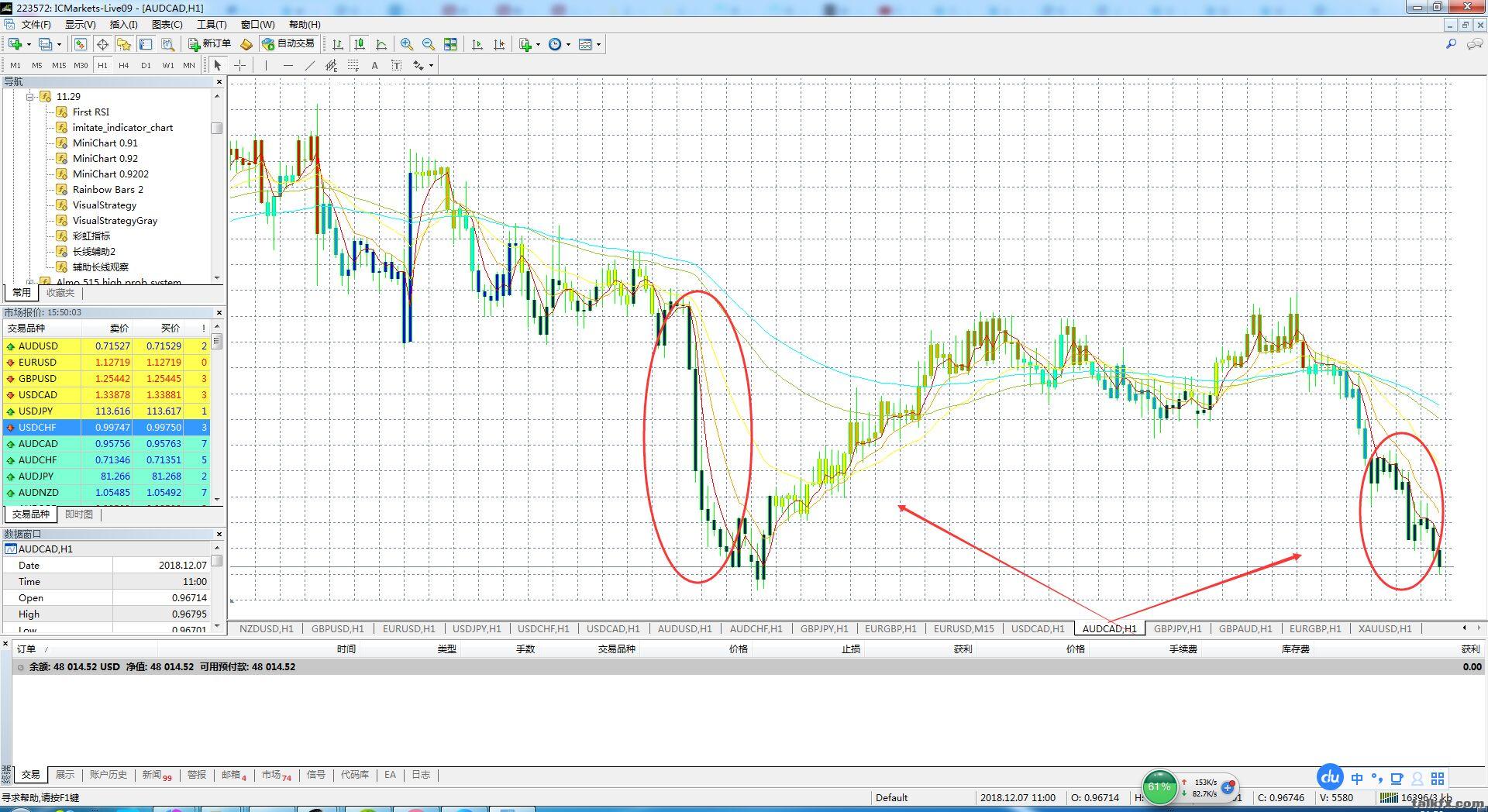Screen dimensions: 1488x812
Task: Select the trendline drawing tool
Action: click(309, 65)
